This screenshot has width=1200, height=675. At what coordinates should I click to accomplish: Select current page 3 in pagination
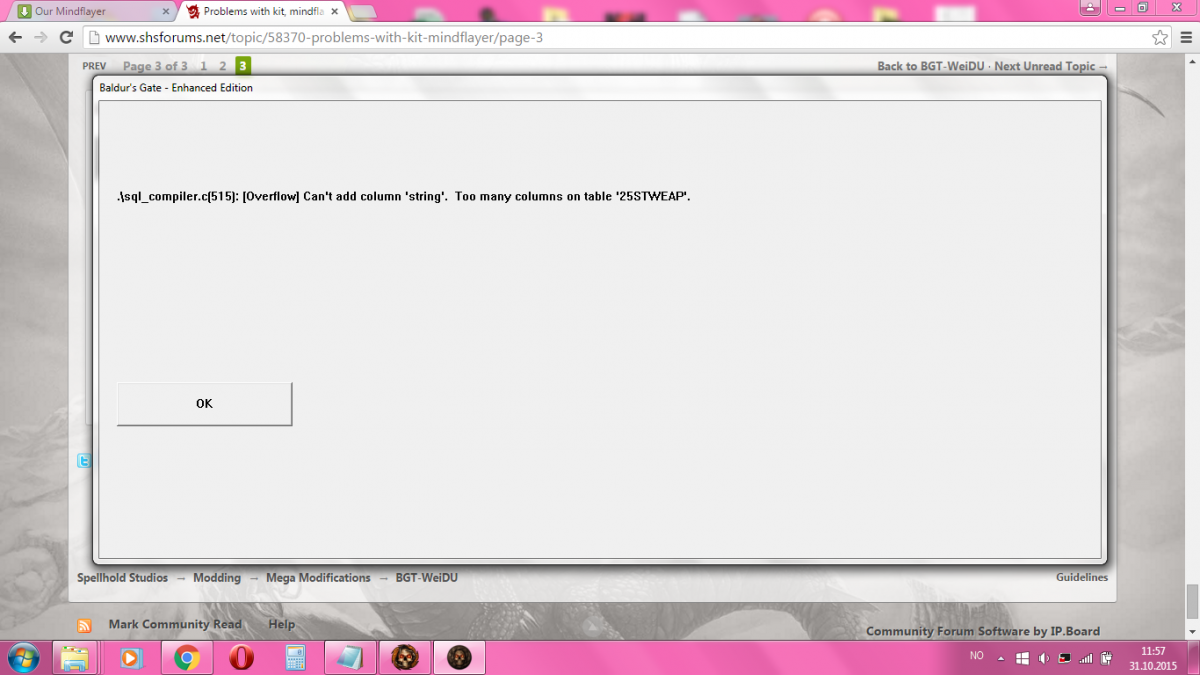(x=243, y=66)
